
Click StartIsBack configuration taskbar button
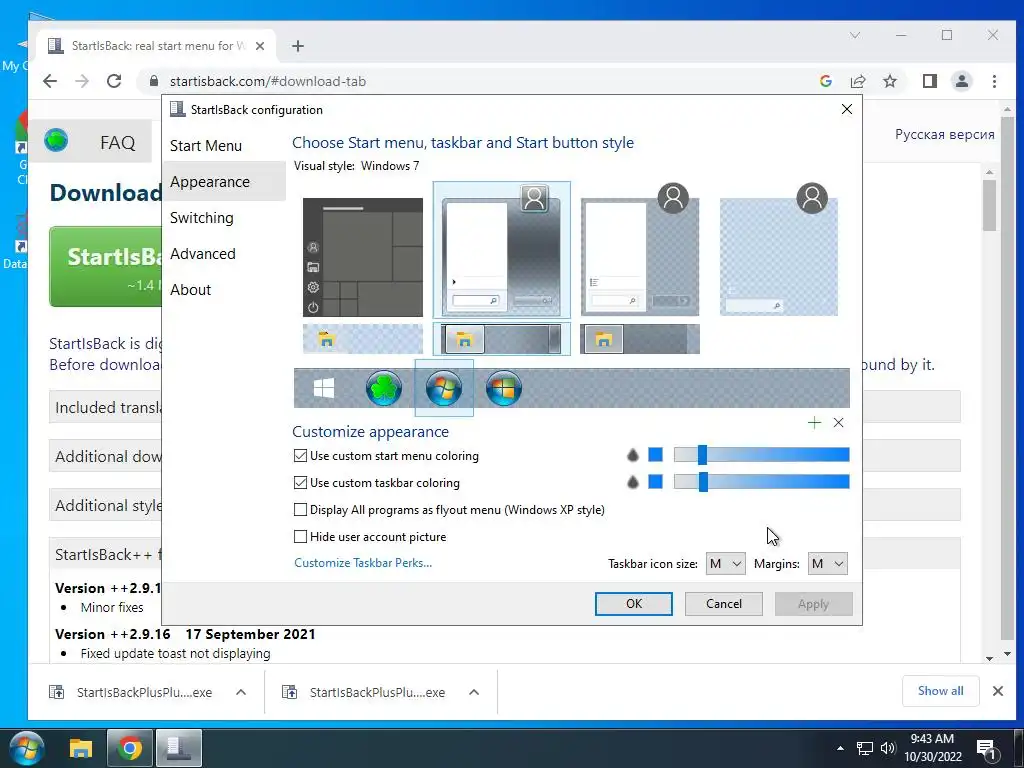point(178,748)
